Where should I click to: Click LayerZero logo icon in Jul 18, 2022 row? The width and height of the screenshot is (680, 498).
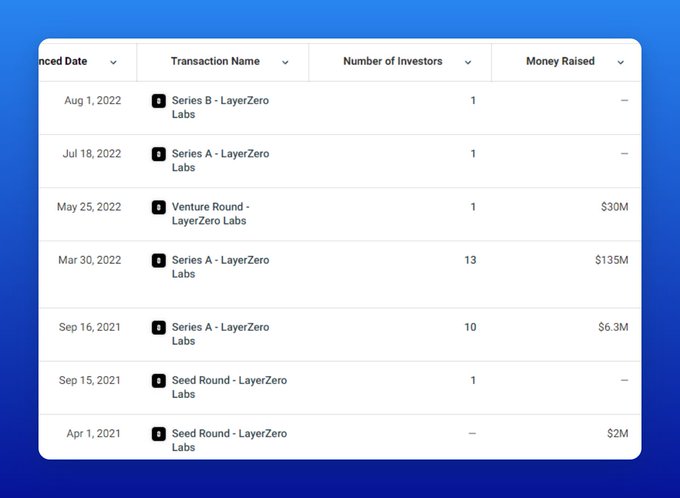pos(158,154)
